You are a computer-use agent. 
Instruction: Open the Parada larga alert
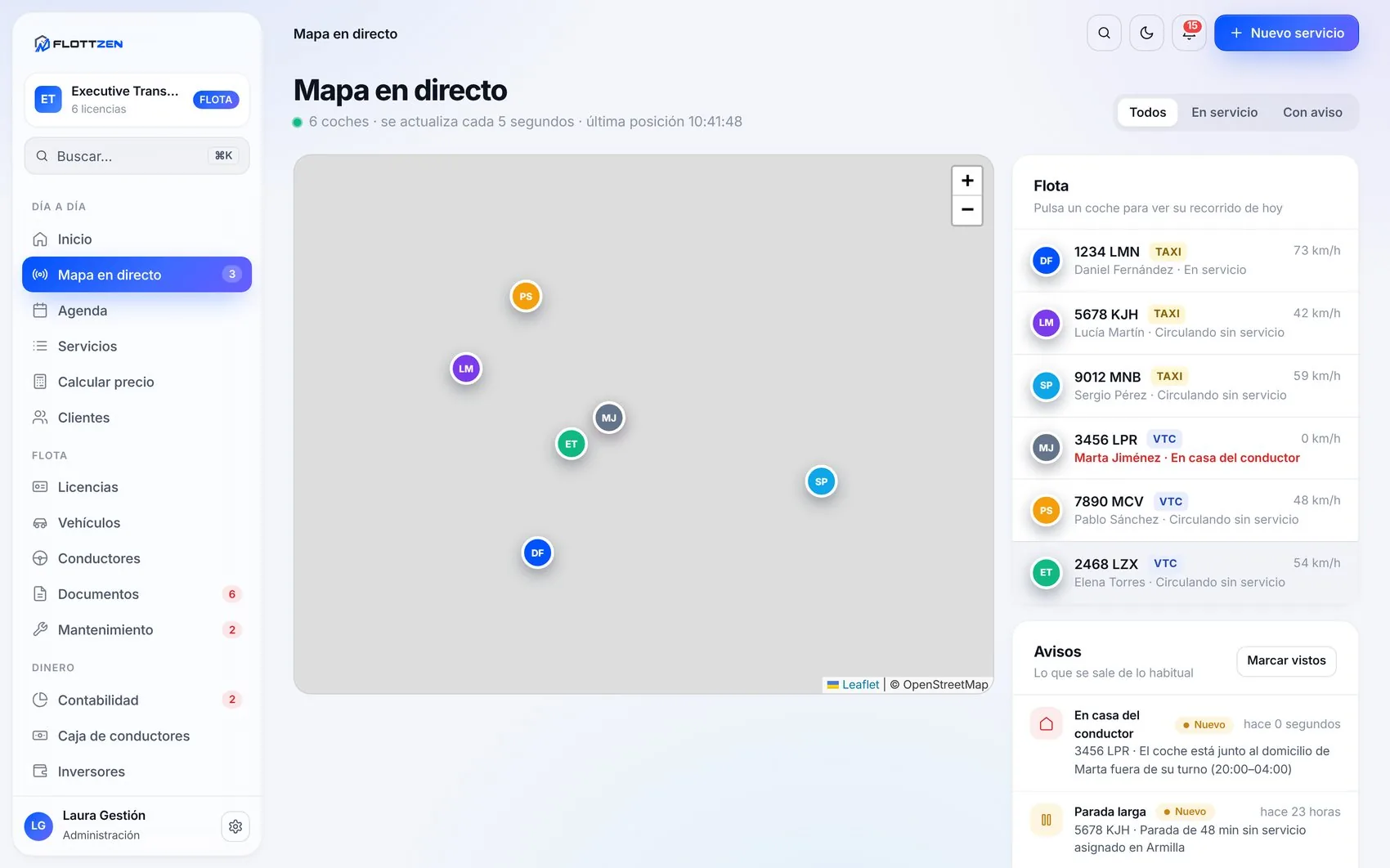pyautogui.click(x=1185, y=830)
